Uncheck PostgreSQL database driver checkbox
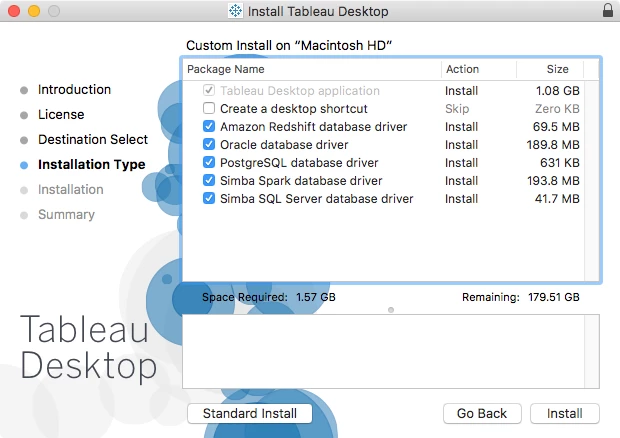The height and width of the screenshot is (438, 620). [x=209, y=162]
